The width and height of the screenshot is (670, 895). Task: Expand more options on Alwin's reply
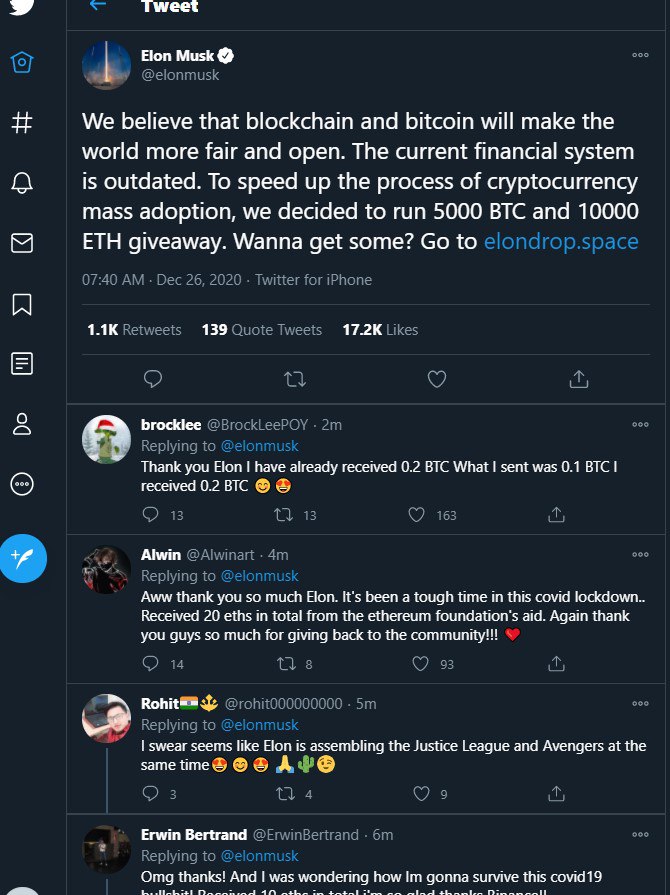click(640, 555)
